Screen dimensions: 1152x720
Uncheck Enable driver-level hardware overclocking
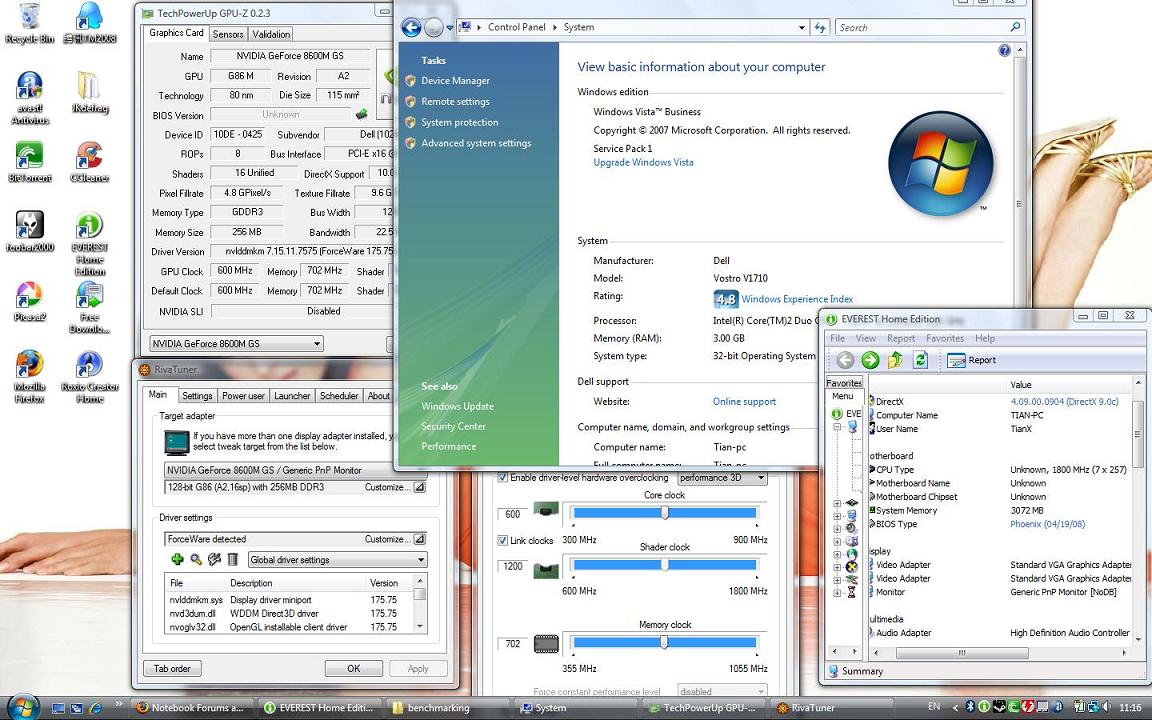(x=503, y=478)
